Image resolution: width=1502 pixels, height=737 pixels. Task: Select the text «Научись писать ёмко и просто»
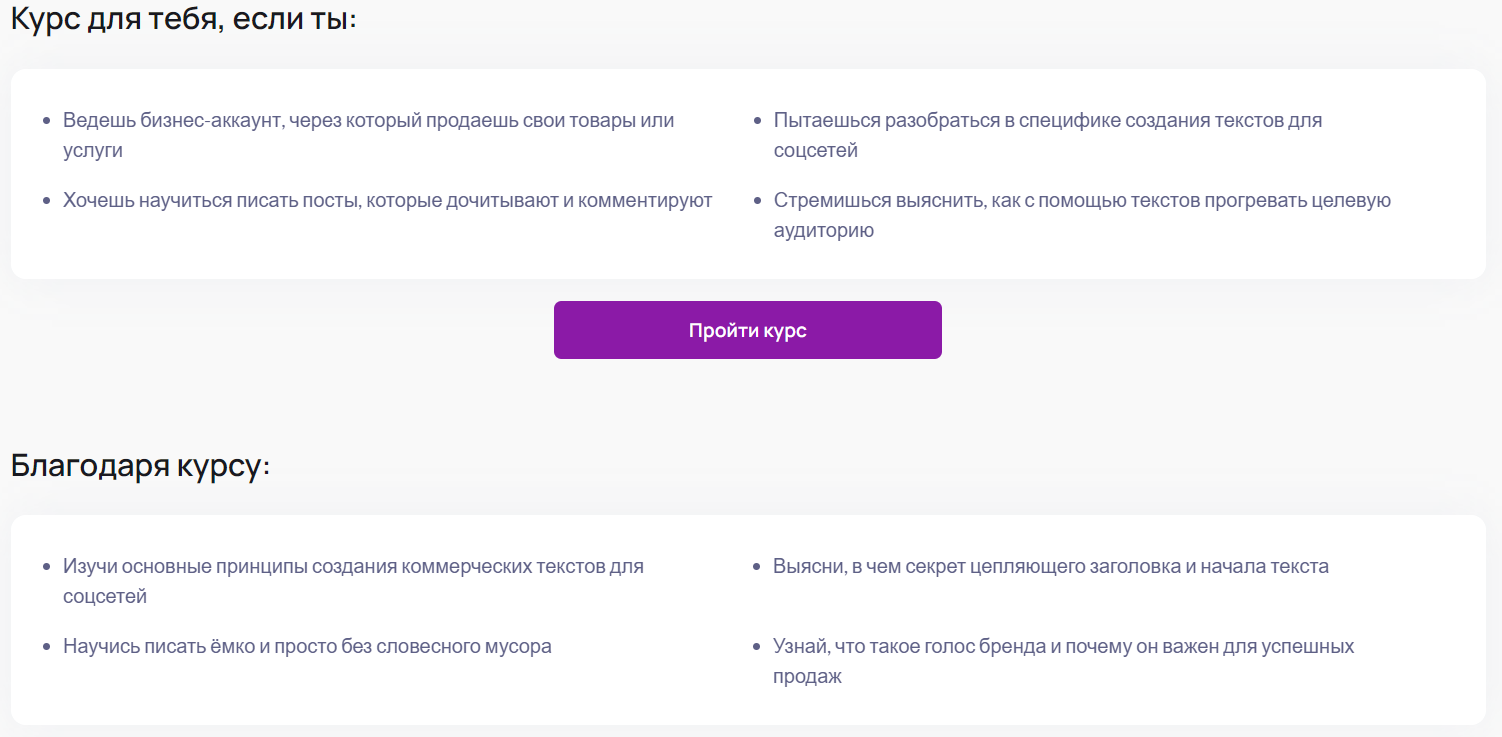(x=307, y=646)
